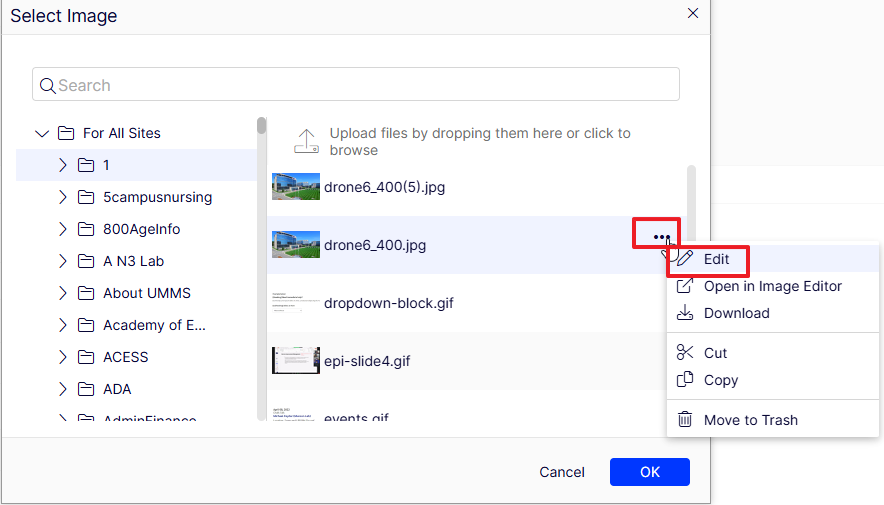Select Open in Image Editor option
Screen dimensions: 884x505
772,286
